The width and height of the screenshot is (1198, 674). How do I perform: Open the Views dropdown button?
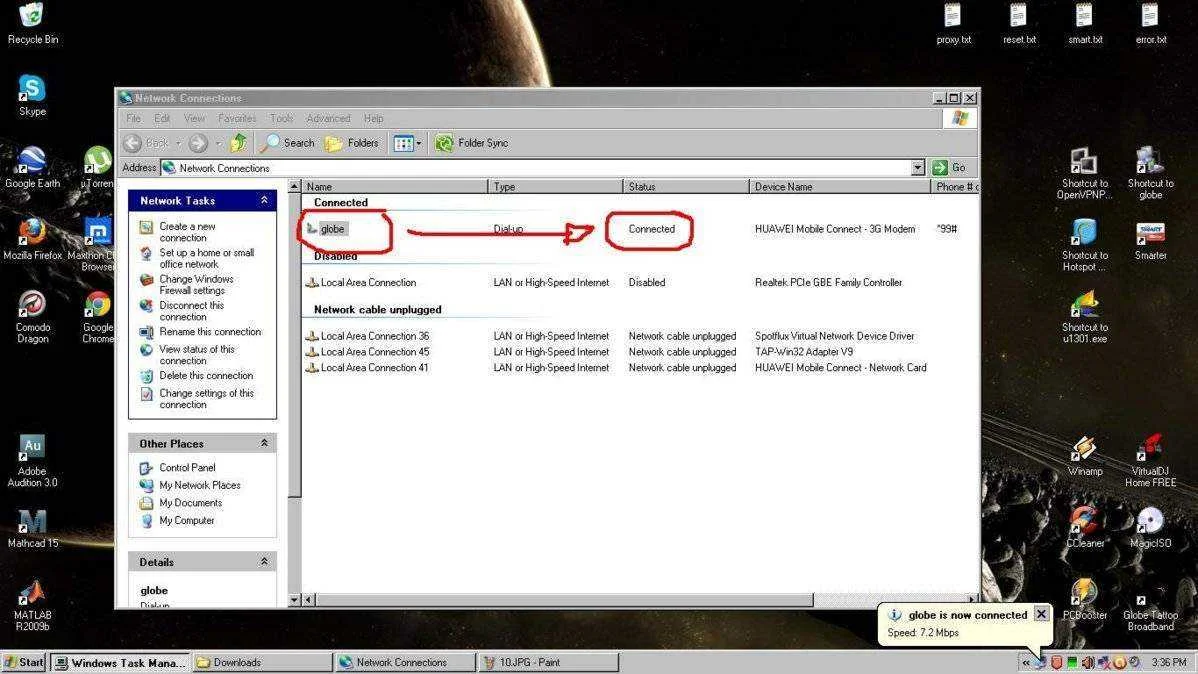[x=408, y=143]
